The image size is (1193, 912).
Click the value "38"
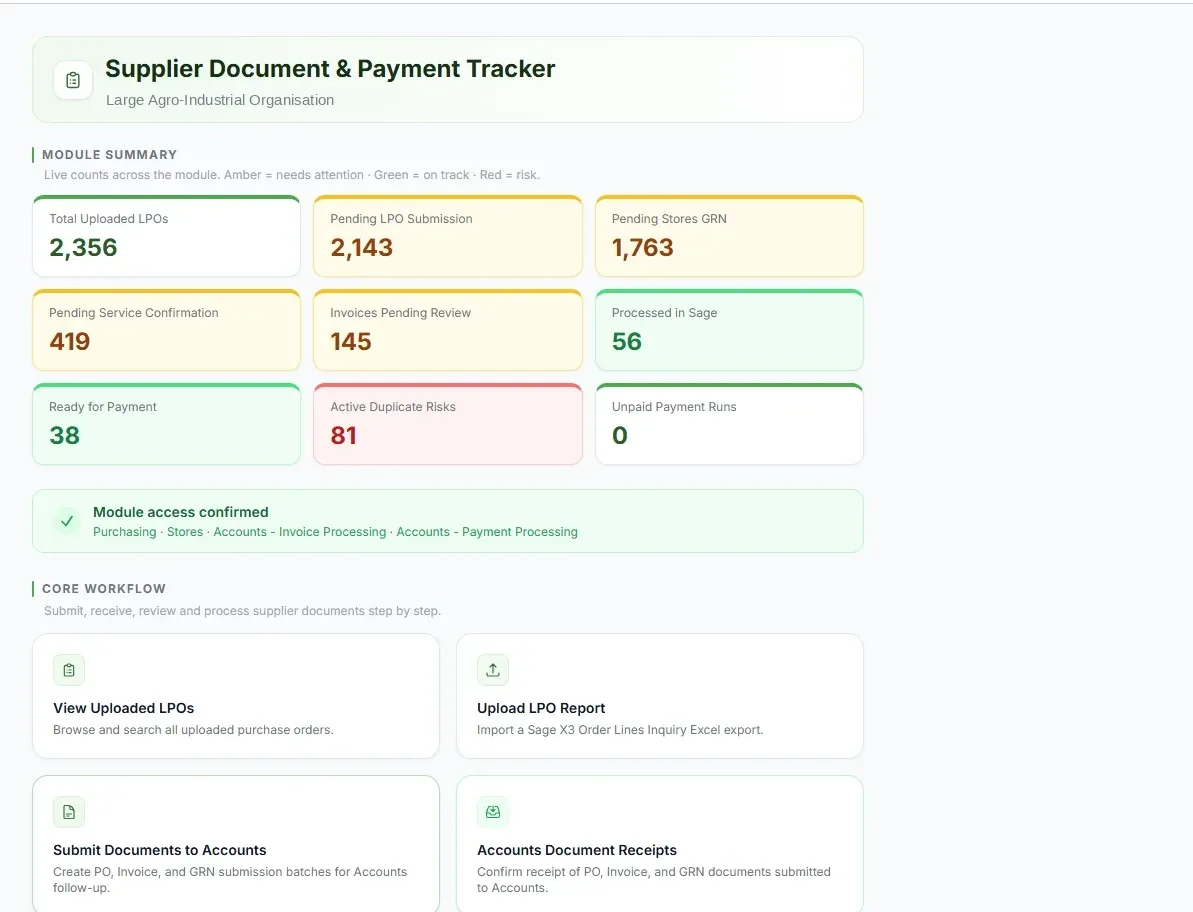point(65,436)
